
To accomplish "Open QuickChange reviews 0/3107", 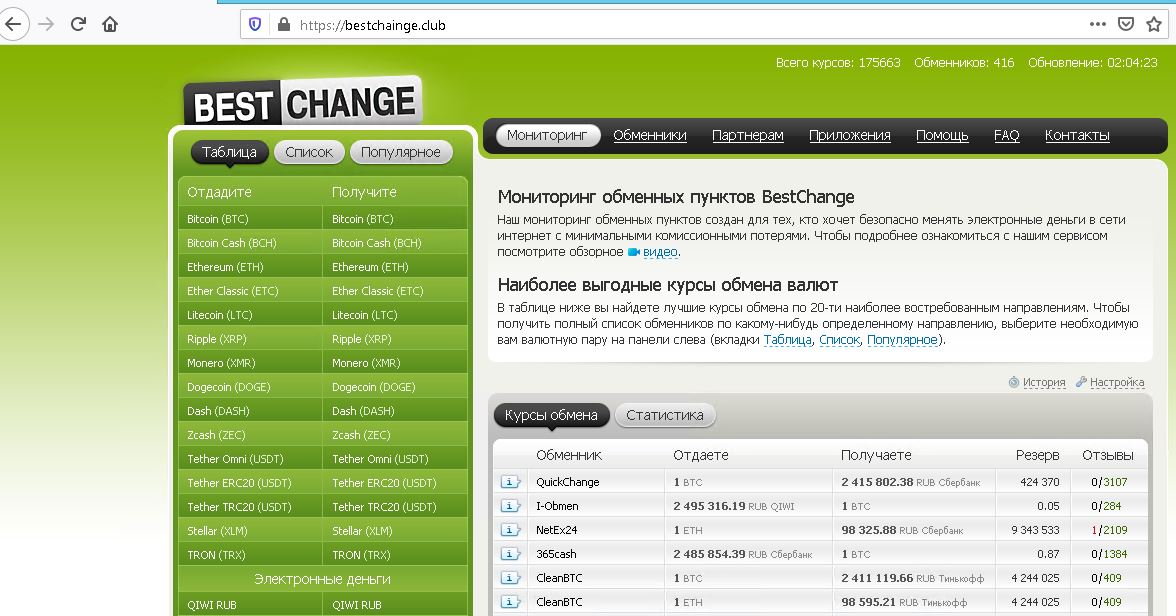I will (1109, 482).
